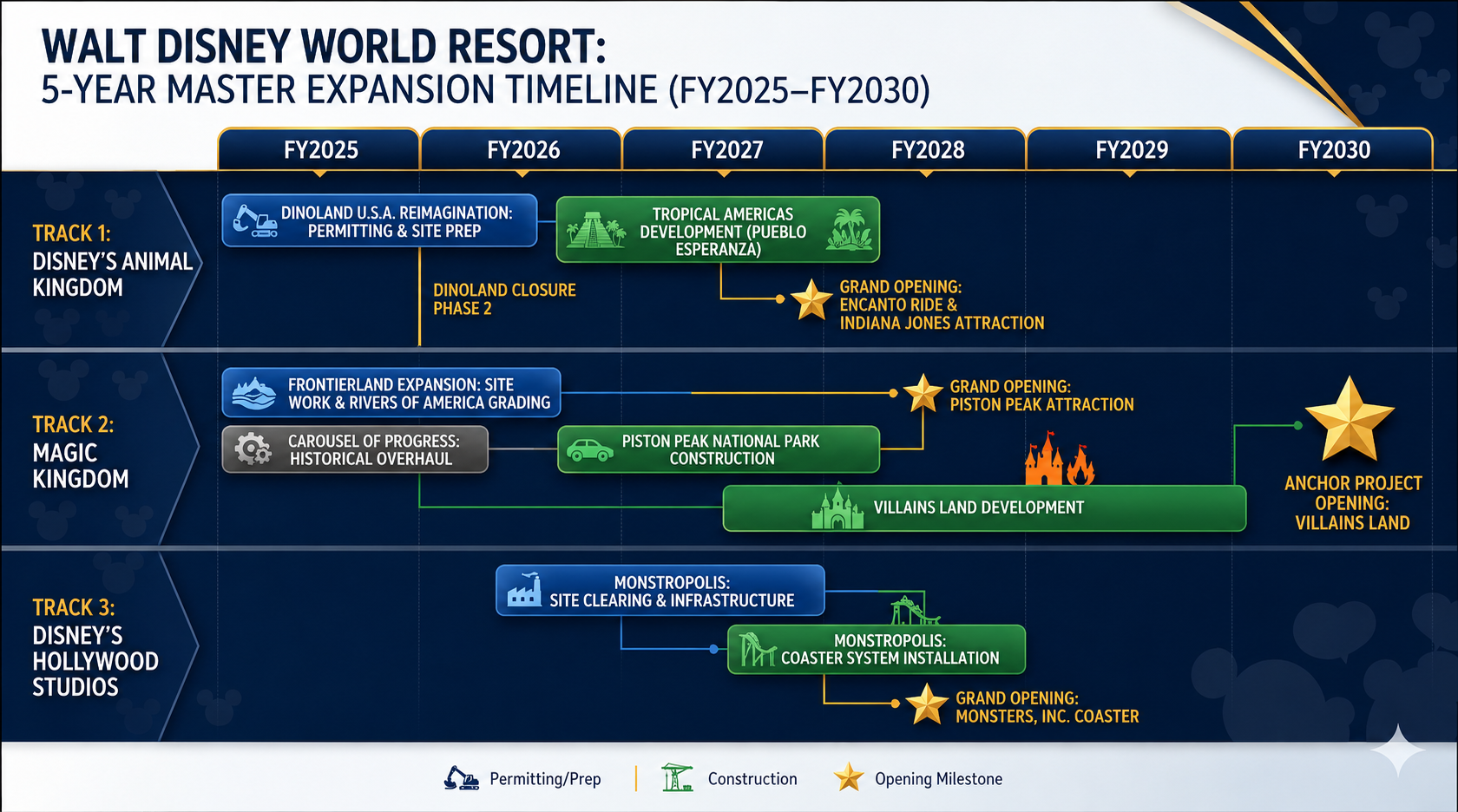
Task: Click the Dinoland Closure Phase 2 text
Action: click(x=504, y=299)
